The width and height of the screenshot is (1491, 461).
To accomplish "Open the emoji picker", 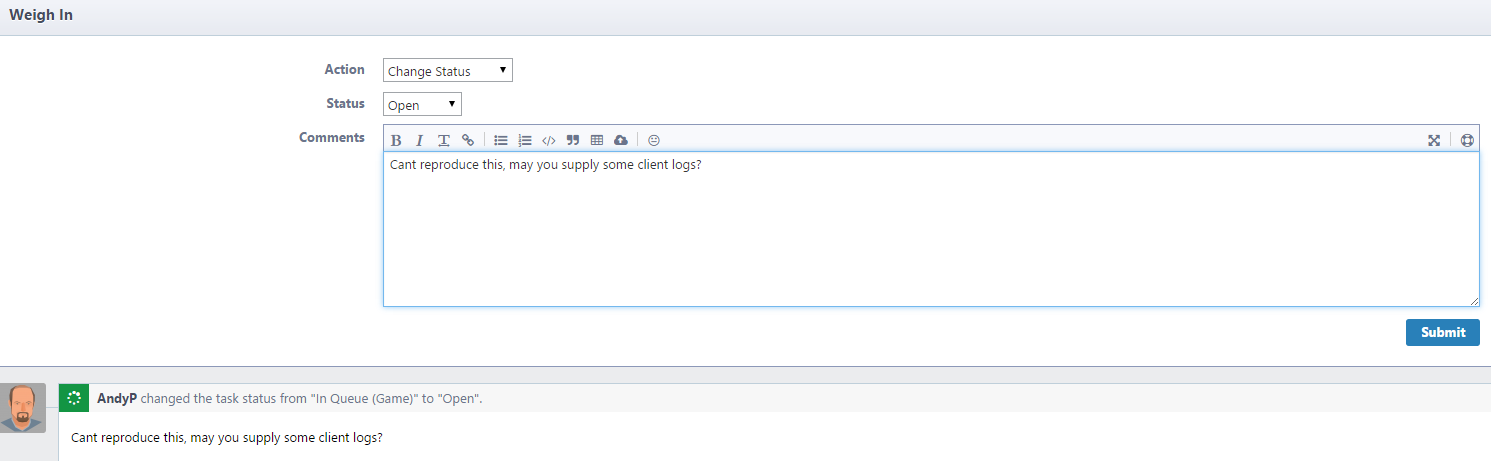I will coord(654,141).
